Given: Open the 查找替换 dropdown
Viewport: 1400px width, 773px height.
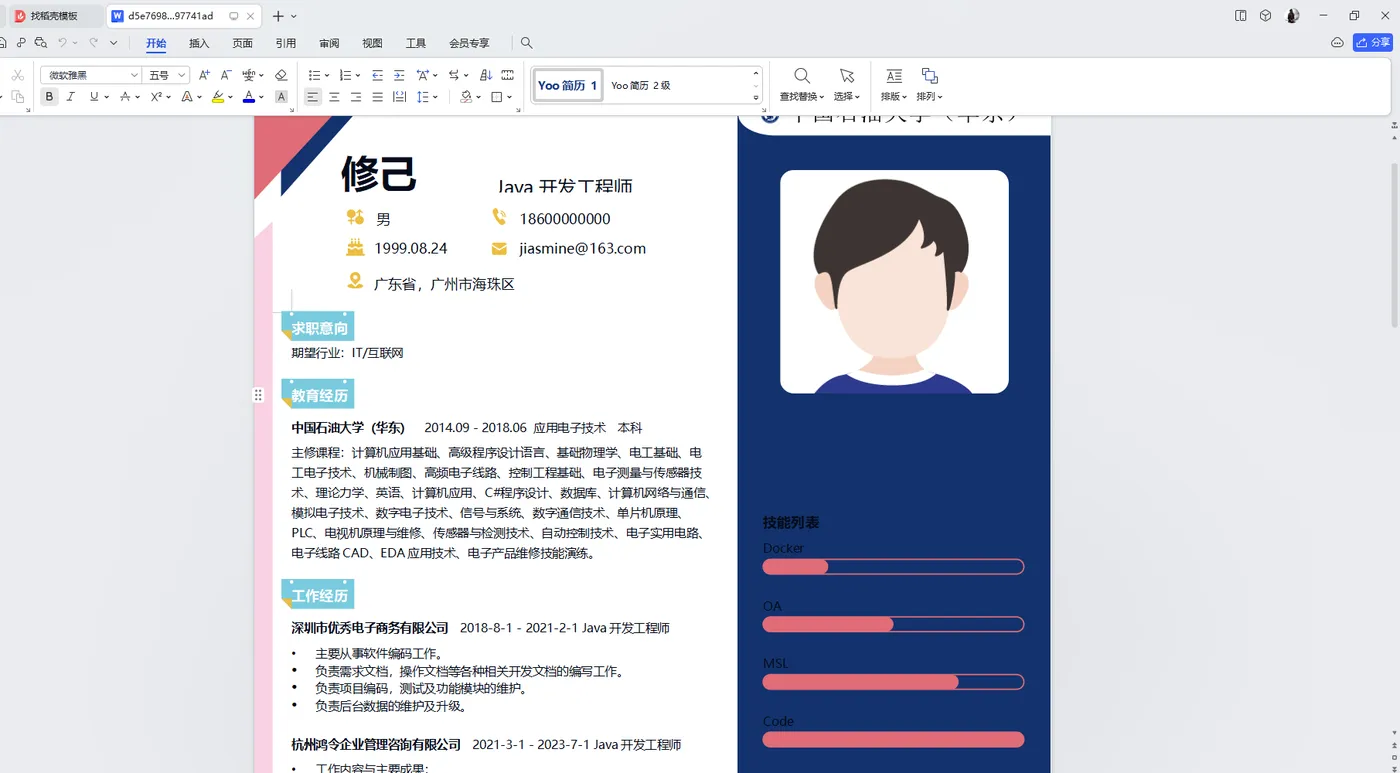Looking at the screenshot, I should tap(802, 97).
